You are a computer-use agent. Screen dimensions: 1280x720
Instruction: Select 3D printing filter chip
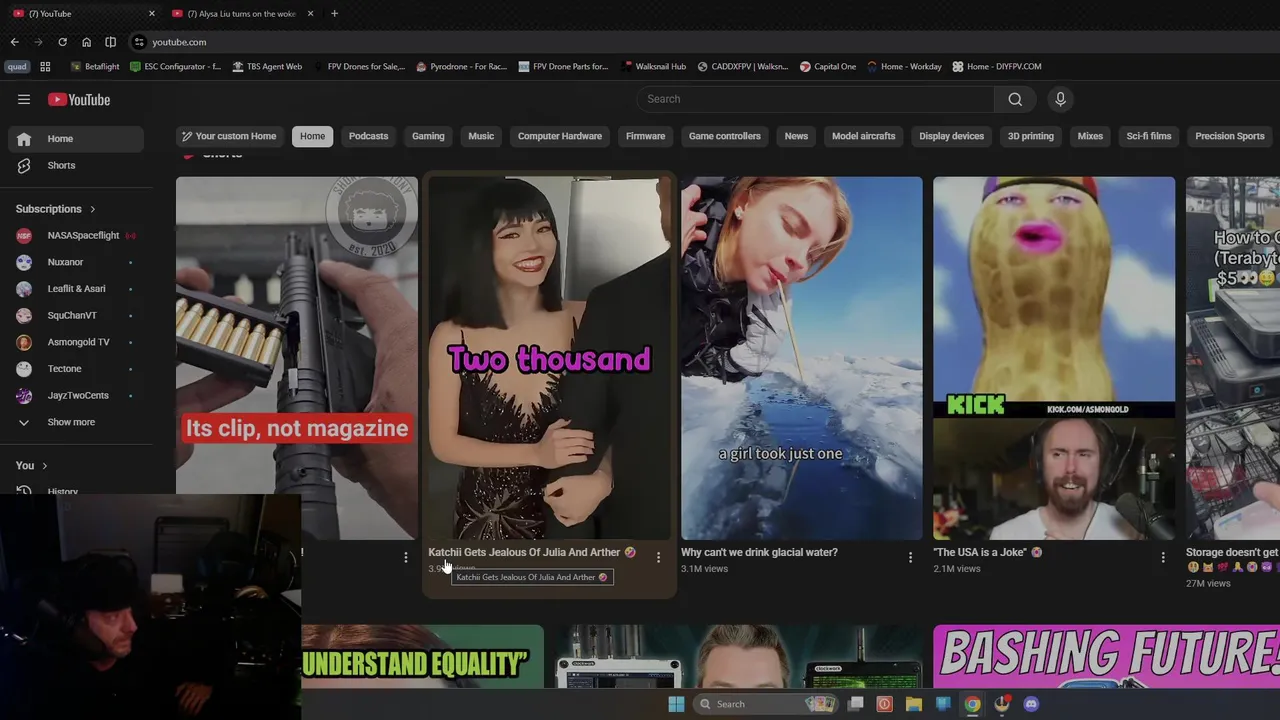pos(1031,136)
